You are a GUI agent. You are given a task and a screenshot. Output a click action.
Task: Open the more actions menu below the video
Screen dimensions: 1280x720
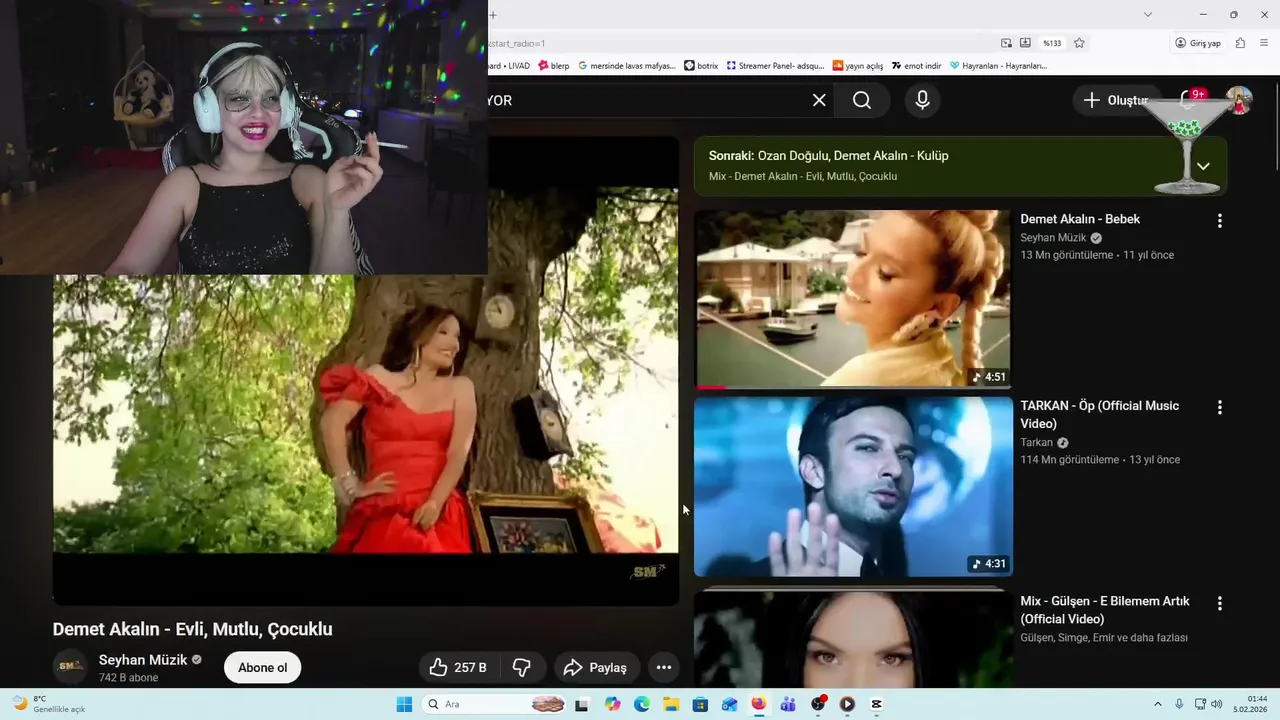click(x=663, y=667)
